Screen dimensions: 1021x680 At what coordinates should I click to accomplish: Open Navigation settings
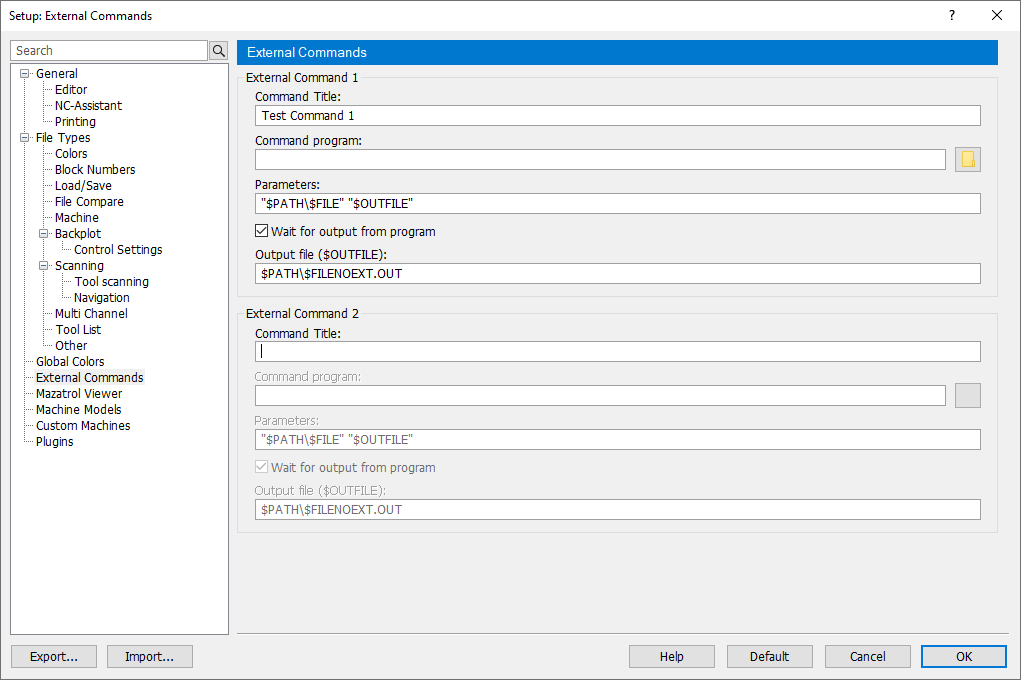point(102,298)
